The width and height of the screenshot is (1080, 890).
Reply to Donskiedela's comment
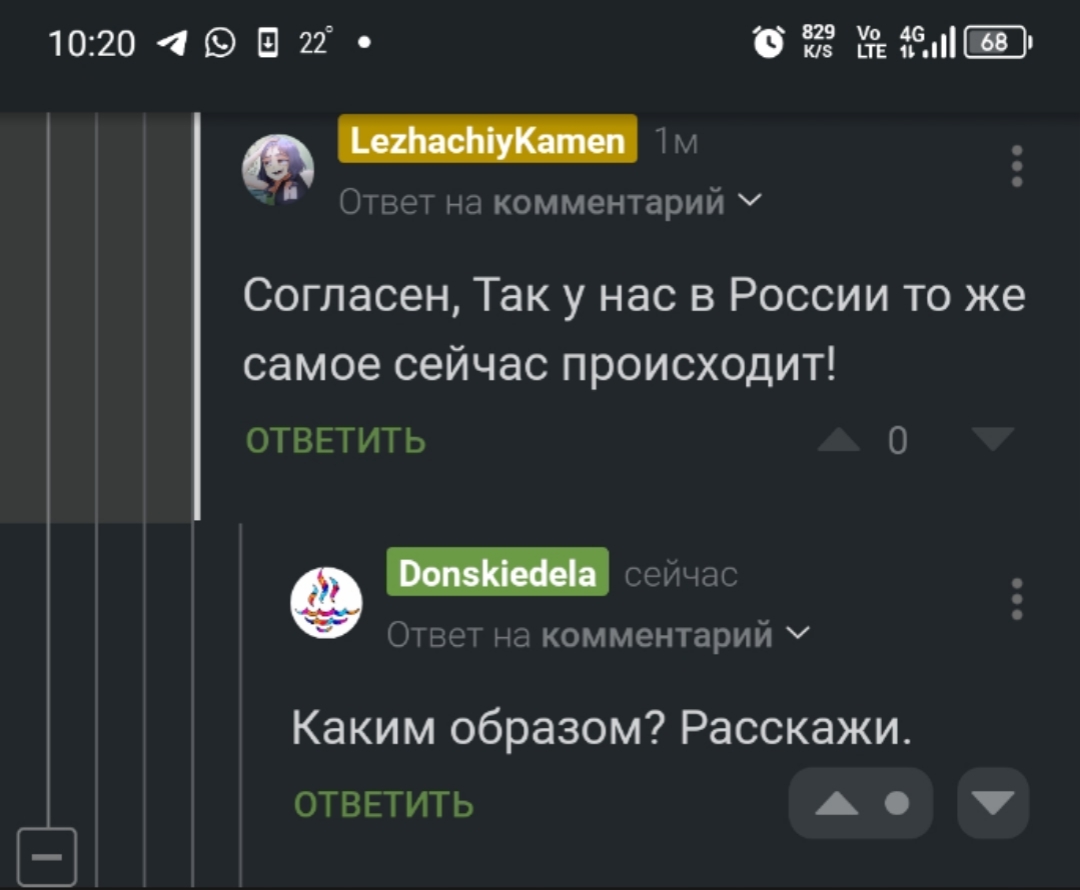[384, 804]
